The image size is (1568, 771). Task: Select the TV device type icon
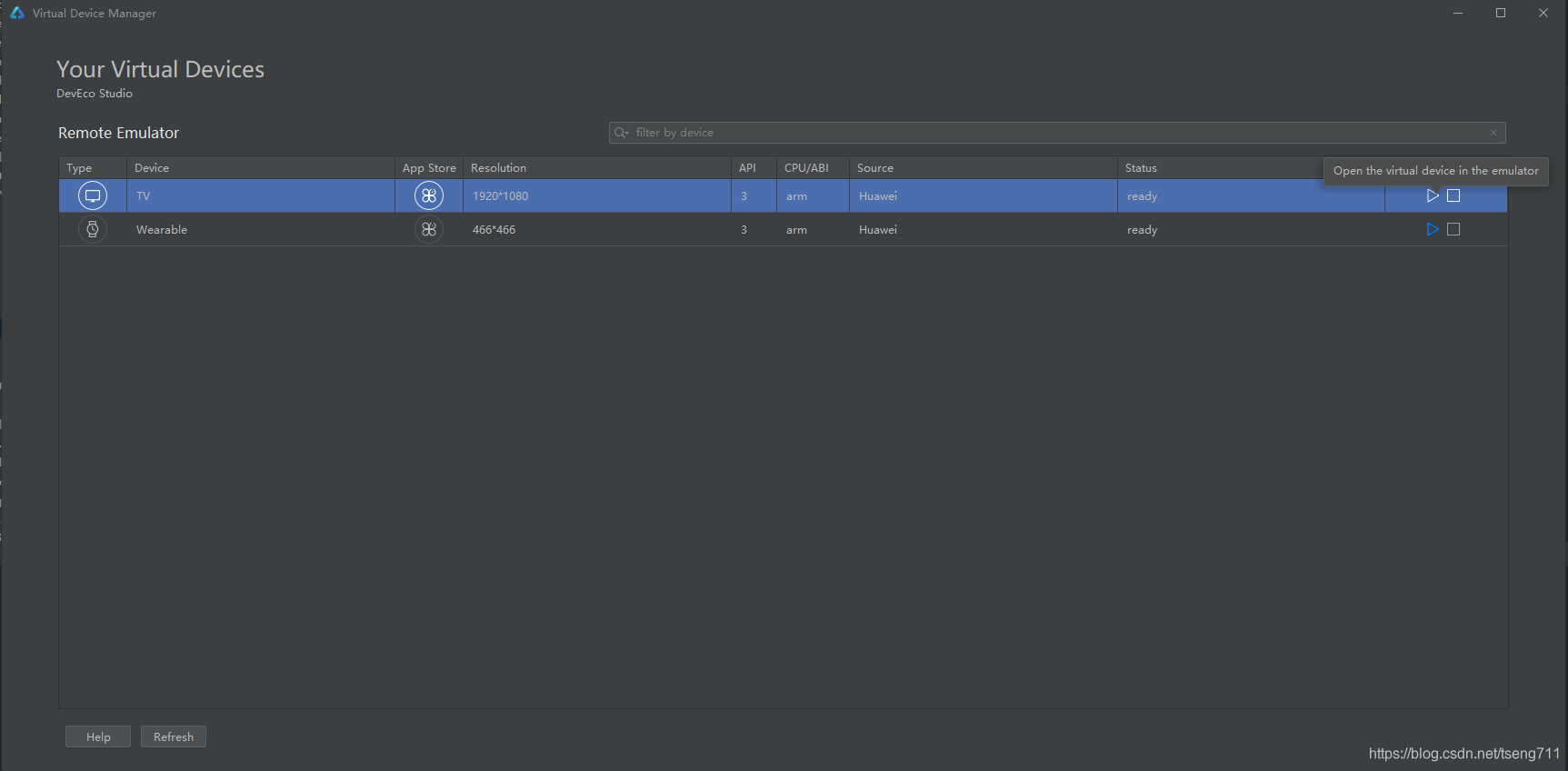tap(93, 195)
